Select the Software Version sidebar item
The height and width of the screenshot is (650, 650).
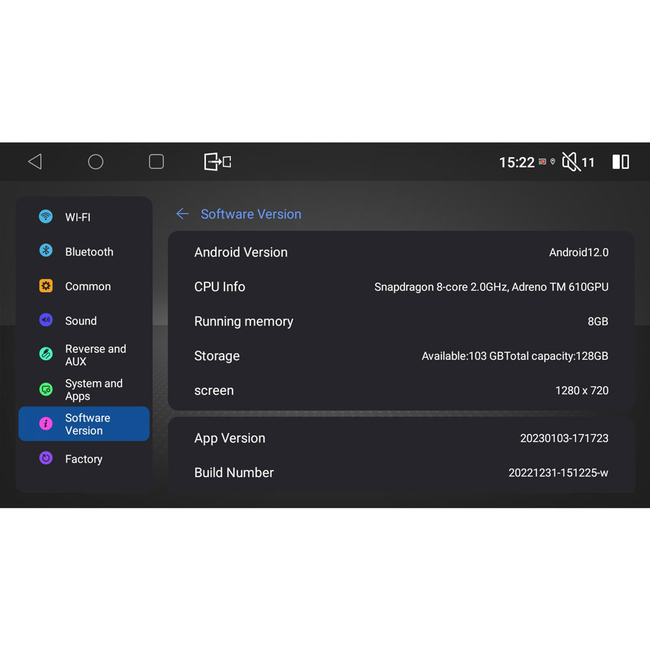[x=84, y=424]
